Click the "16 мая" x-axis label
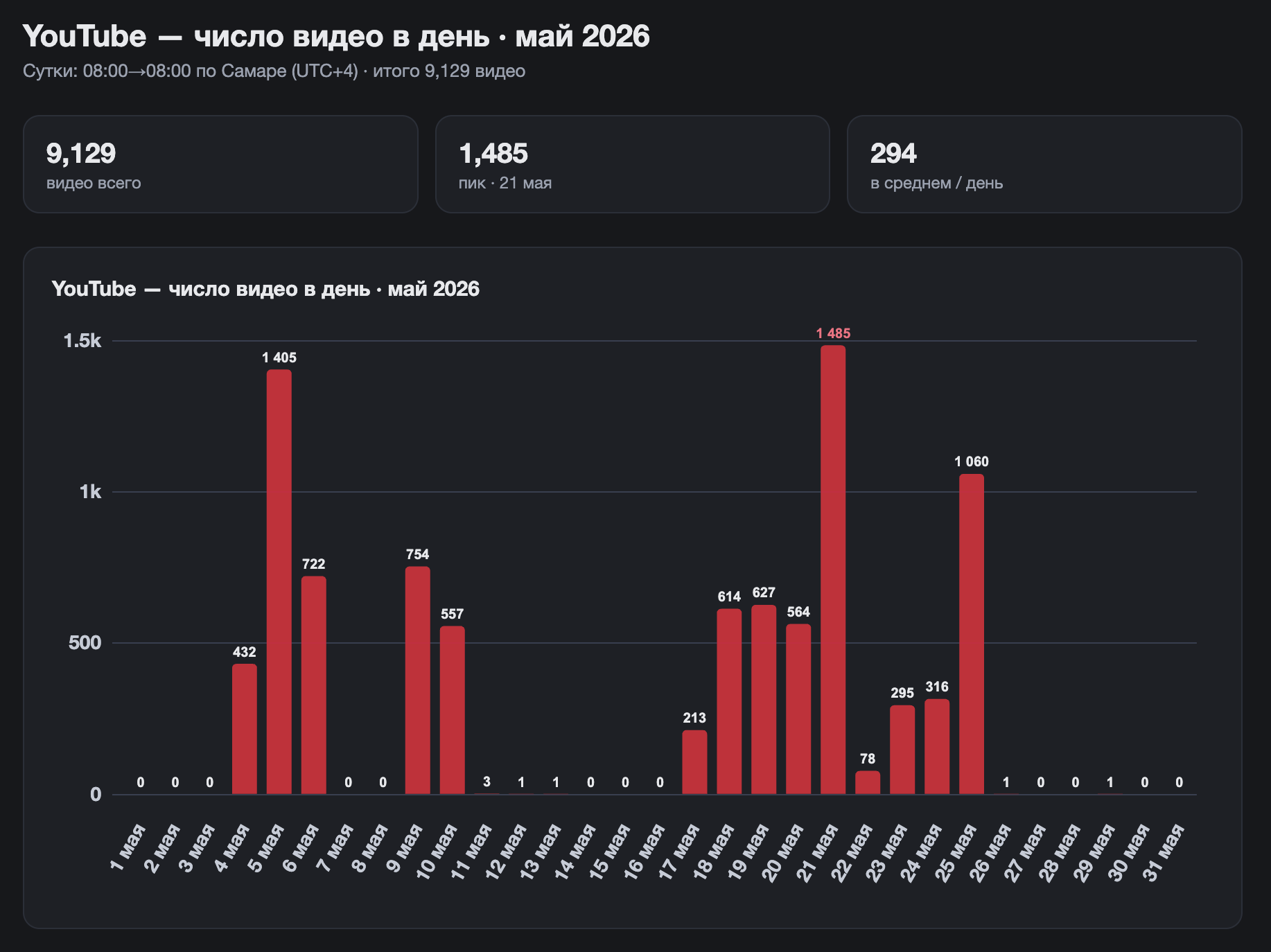The height and width of the screenshot is (952, 1271). [645, 851]
